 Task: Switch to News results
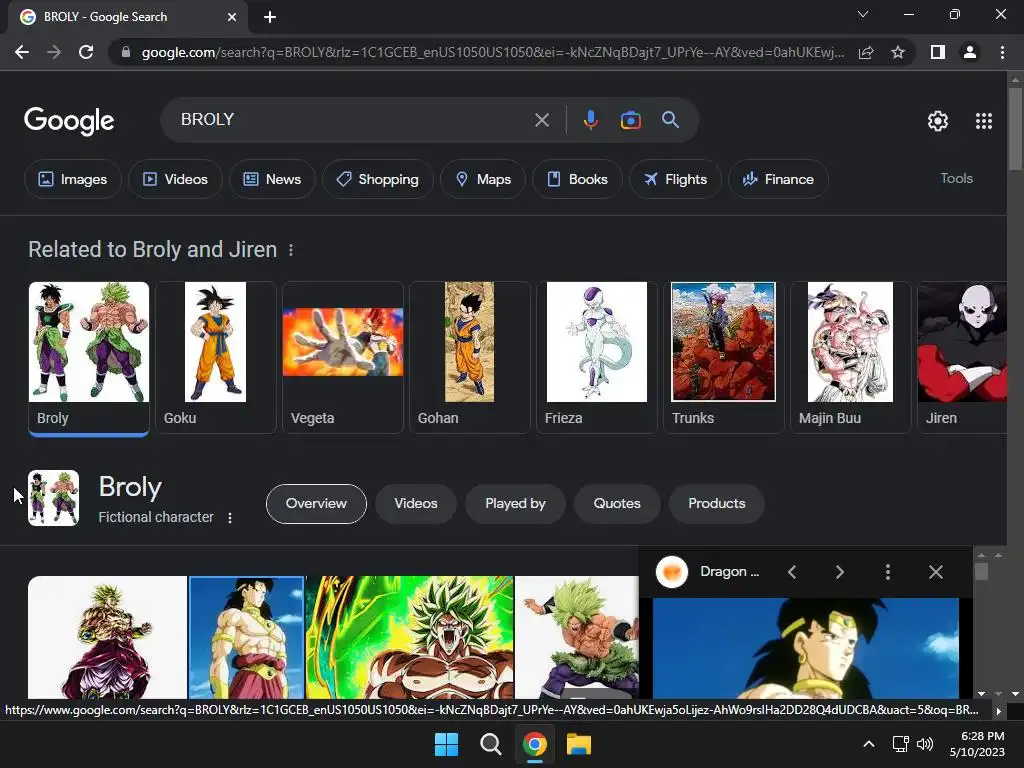[272, 179]
